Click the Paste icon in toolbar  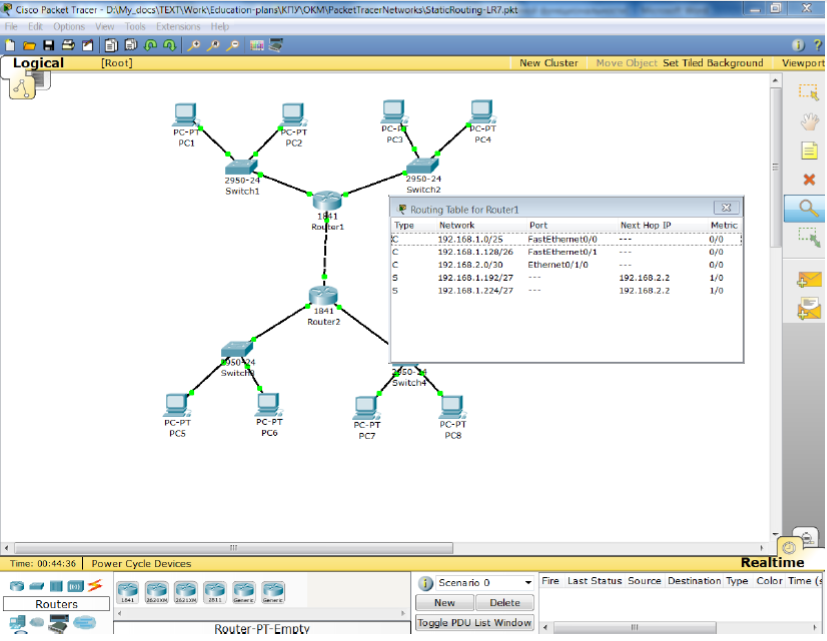click(131, 45)
